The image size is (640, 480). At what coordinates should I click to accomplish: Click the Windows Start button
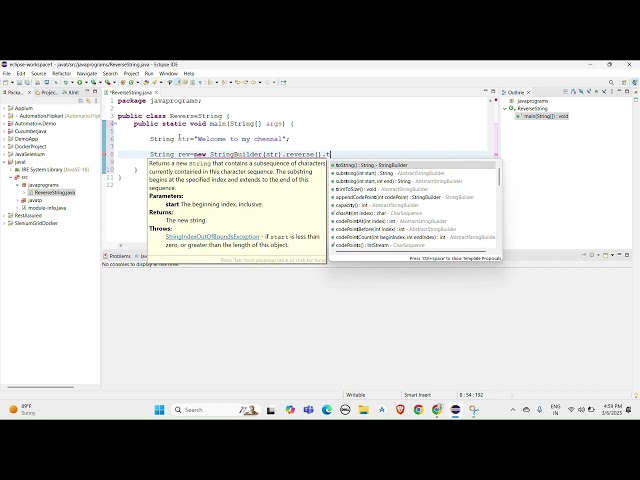point(160,409)
